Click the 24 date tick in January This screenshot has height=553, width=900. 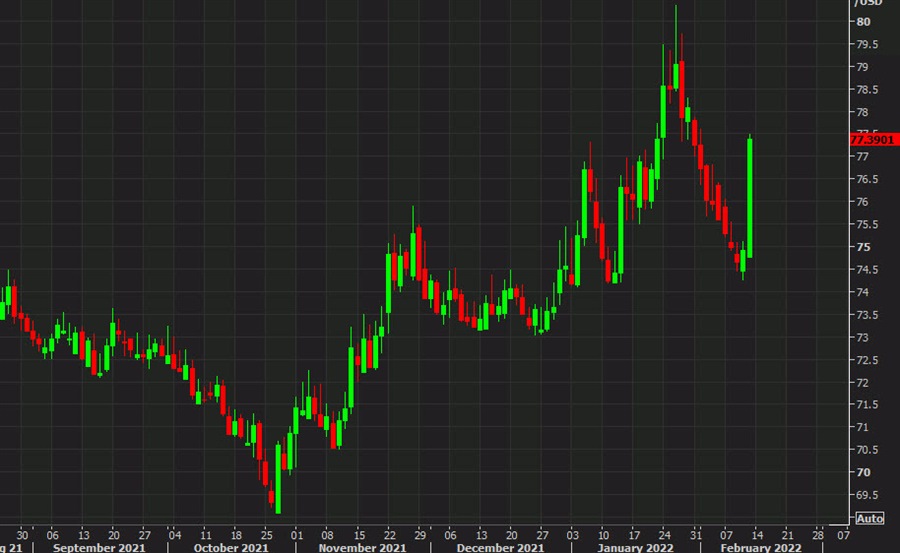pos(664,535)
